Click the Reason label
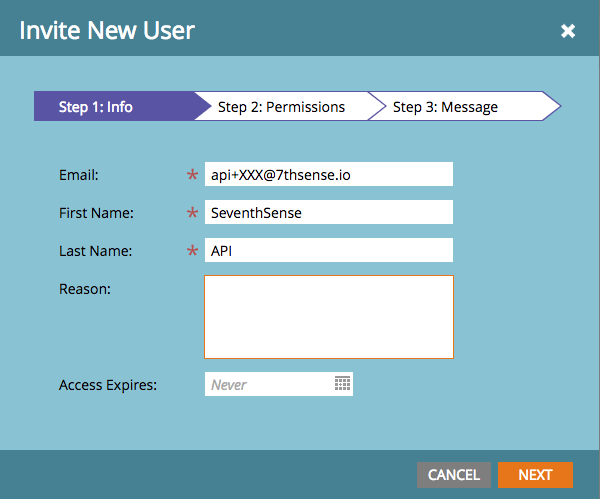This screenshot has width=600, height=499. [x=84, y=289]
